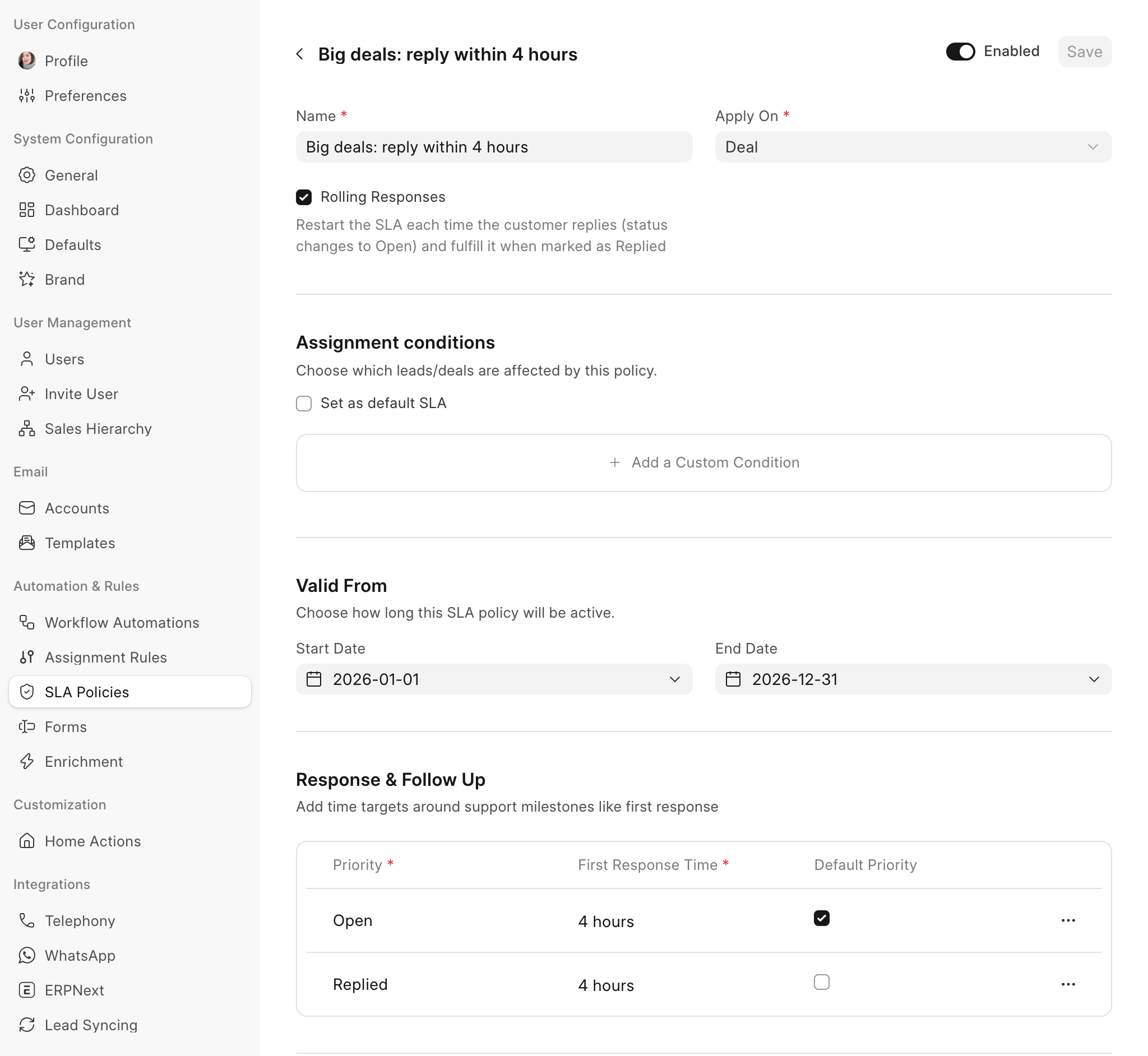The image size is (1148, 1056).
Task: Click the Workflow Automations icon
Action: [27, 622]
